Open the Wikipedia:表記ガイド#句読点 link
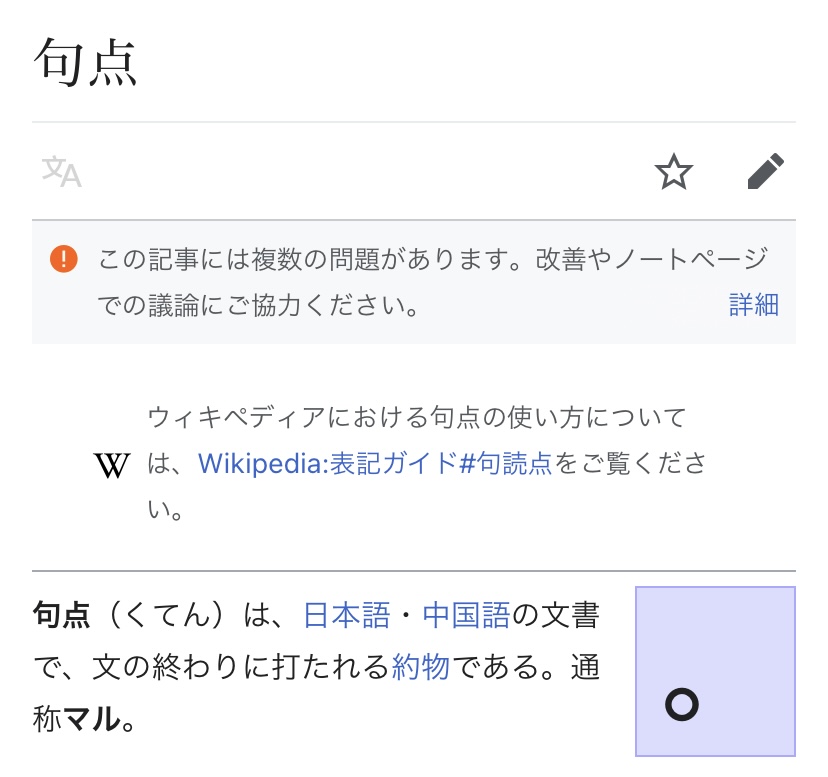Viewport: 828px width, 777px height. tap(375, 464)
